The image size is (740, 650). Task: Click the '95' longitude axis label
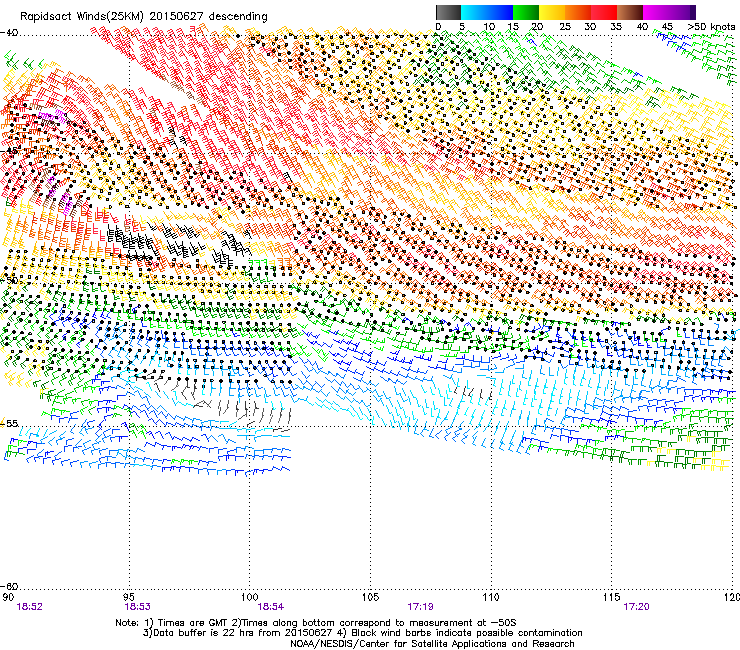[x=129, y=597]
